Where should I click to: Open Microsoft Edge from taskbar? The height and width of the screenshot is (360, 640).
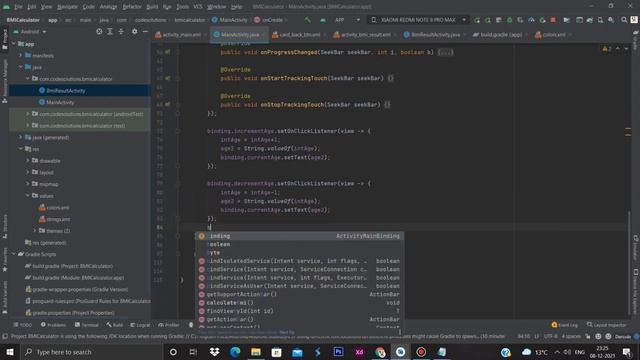pos(235,352)
